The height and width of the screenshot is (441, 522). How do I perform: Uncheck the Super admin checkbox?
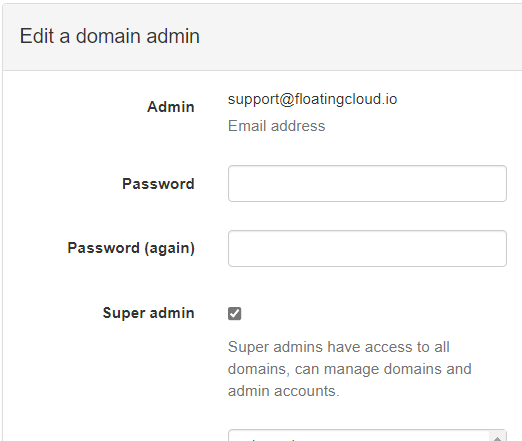(235, 313)
